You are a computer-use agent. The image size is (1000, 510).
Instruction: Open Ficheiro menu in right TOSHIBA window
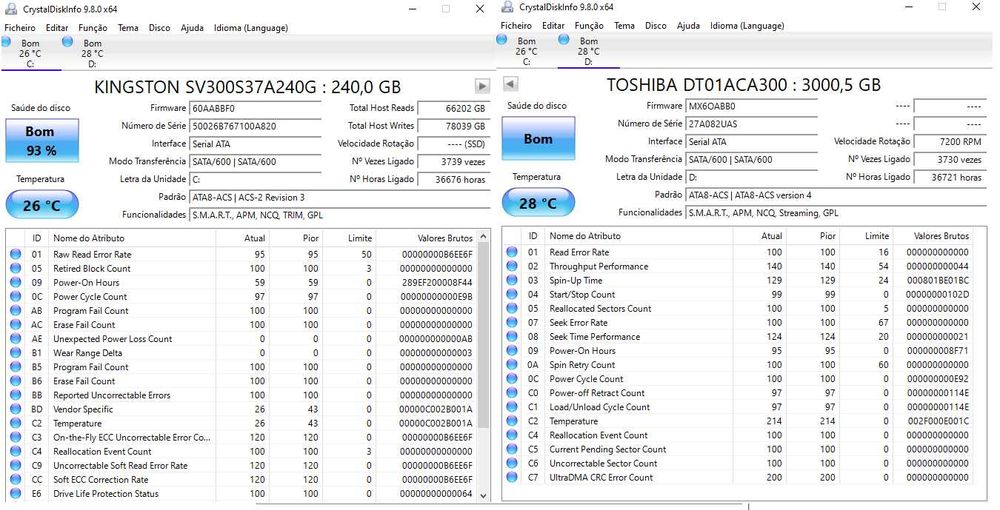coord(516,26)
